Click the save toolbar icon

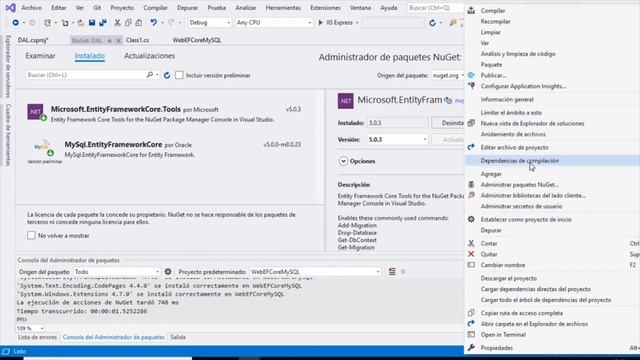tap(92, 23)
